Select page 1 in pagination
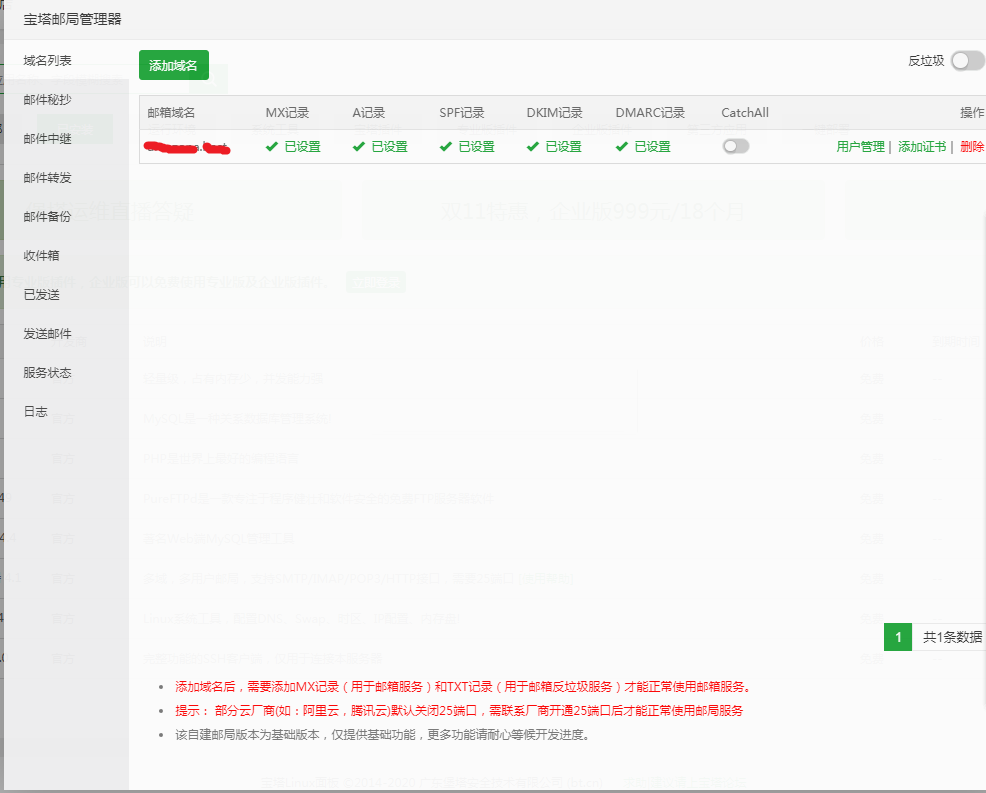Image resolution: width=986 pixels, height=793 pixels. [898, 637]
